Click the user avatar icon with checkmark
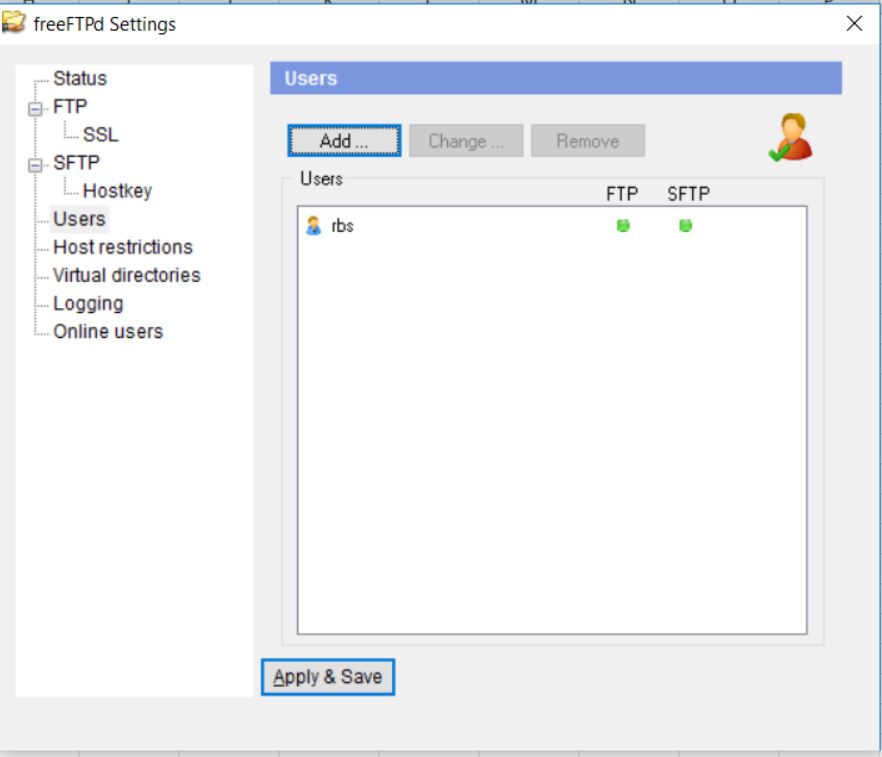882x757 pixels. click(791, 138)
